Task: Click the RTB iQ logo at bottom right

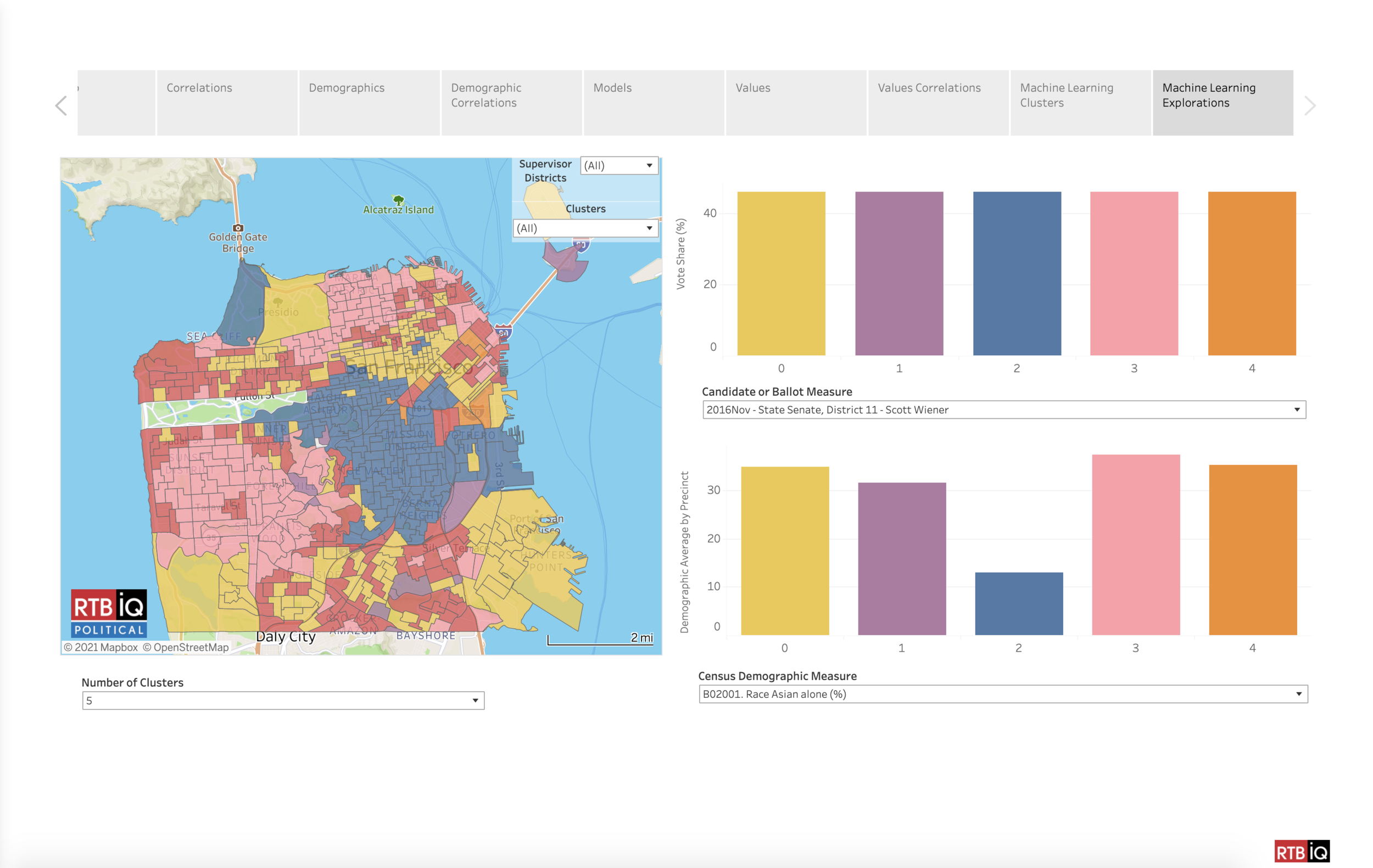Action: [x=1302, y=852]
